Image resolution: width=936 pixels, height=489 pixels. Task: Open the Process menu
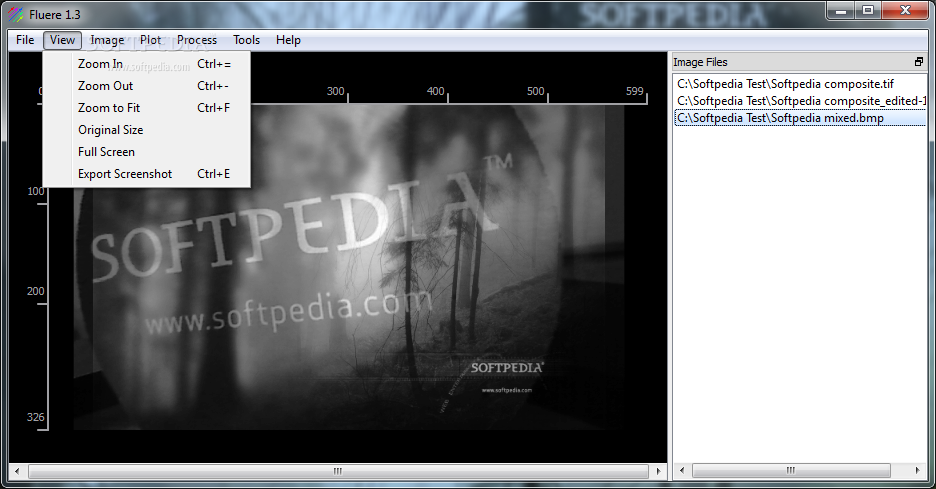click(x=197, y=40)
